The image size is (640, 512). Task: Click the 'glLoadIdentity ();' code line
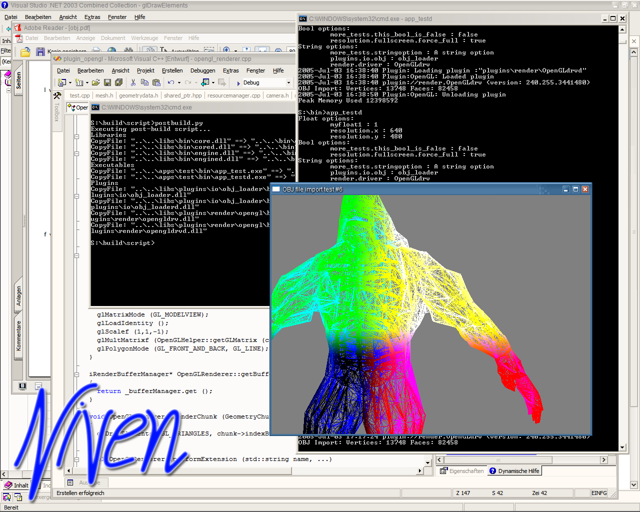(x=133, y=323)
